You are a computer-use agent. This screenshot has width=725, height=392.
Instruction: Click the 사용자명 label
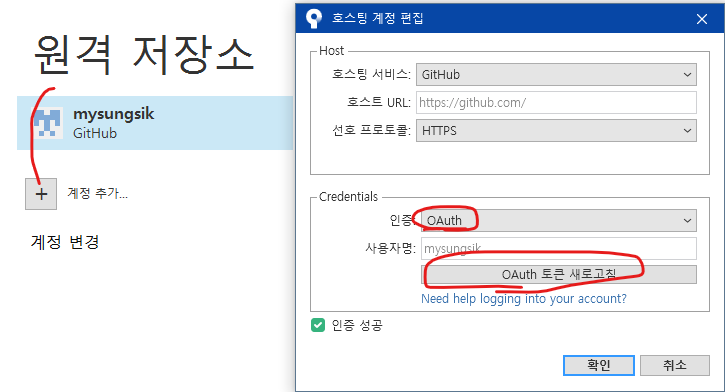391,249
